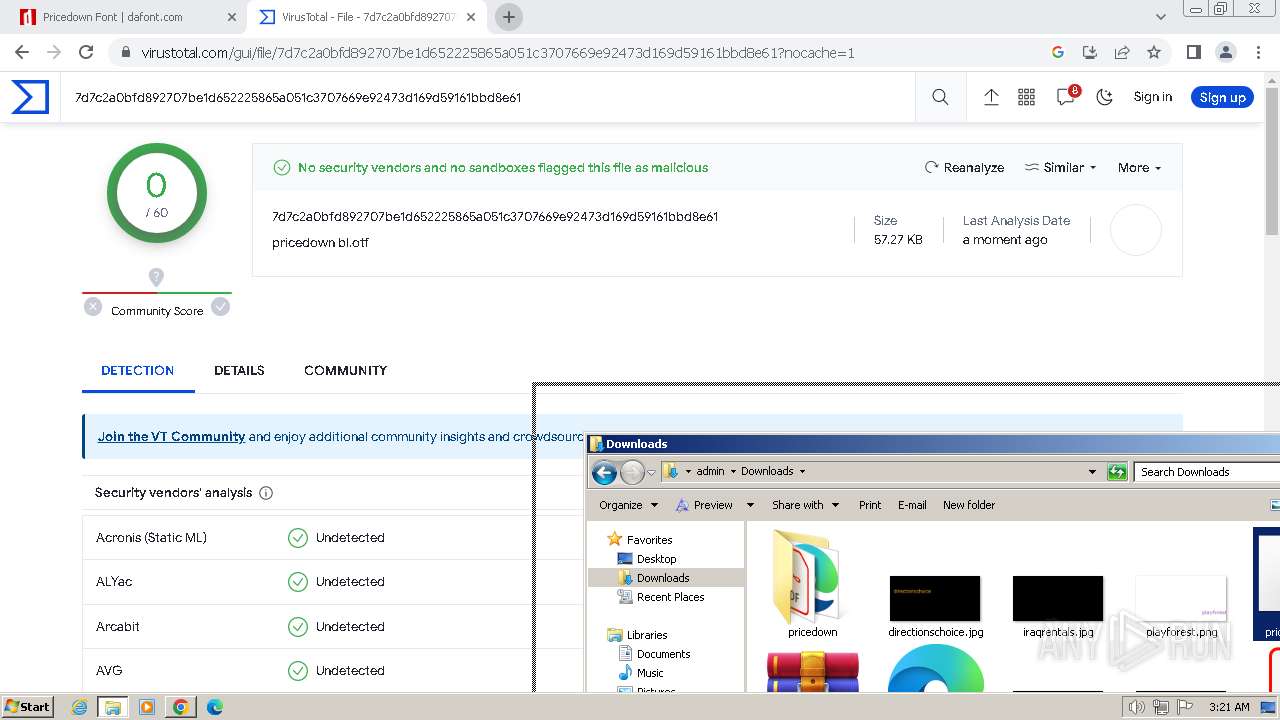Image resolution: width=1280 pixels, height=720 pixels.
Task: Click Chrome reload page icon
Action: click(x=86, y=52)
